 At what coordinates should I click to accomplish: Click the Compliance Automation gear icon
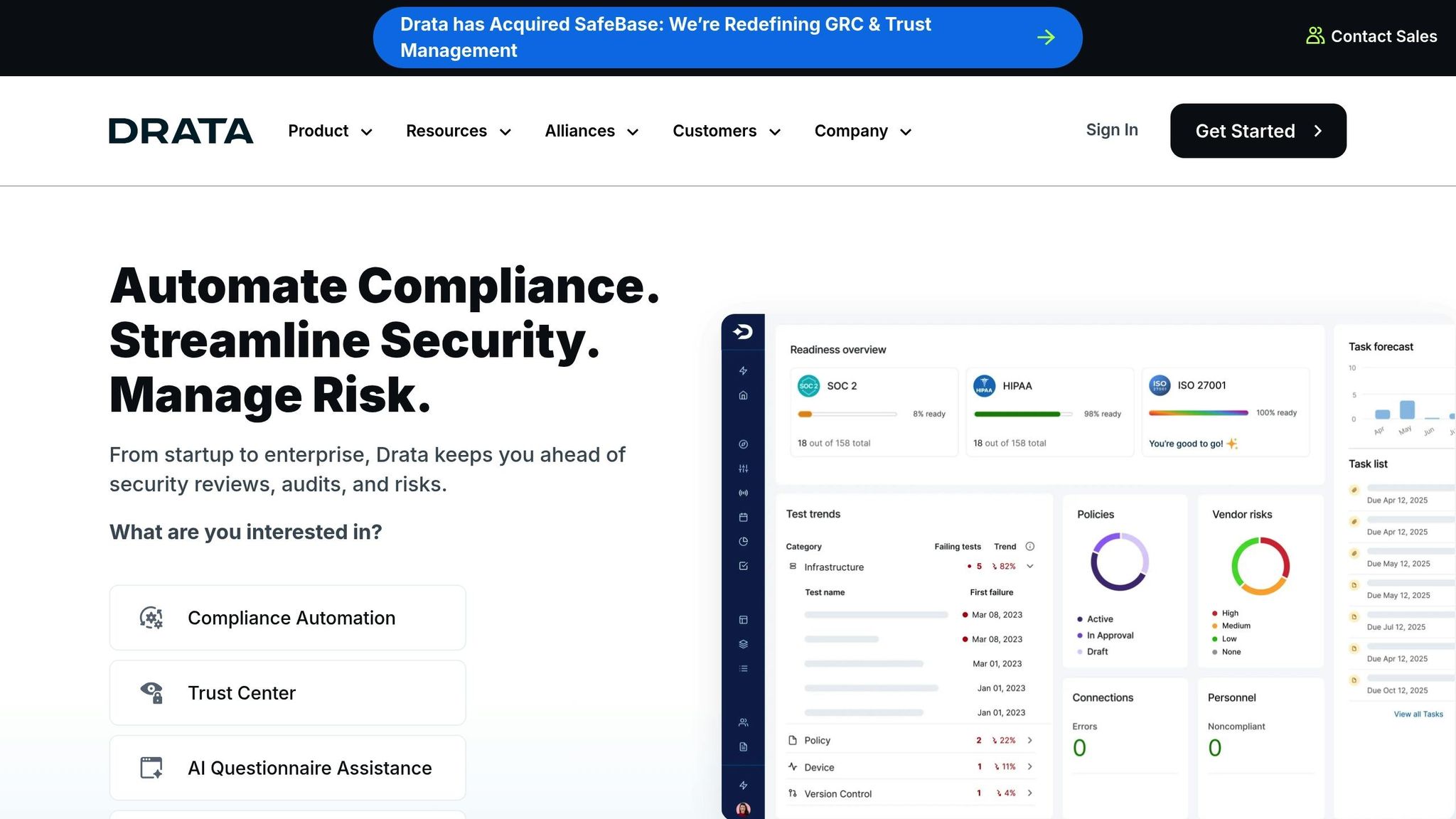pos(151,618)
